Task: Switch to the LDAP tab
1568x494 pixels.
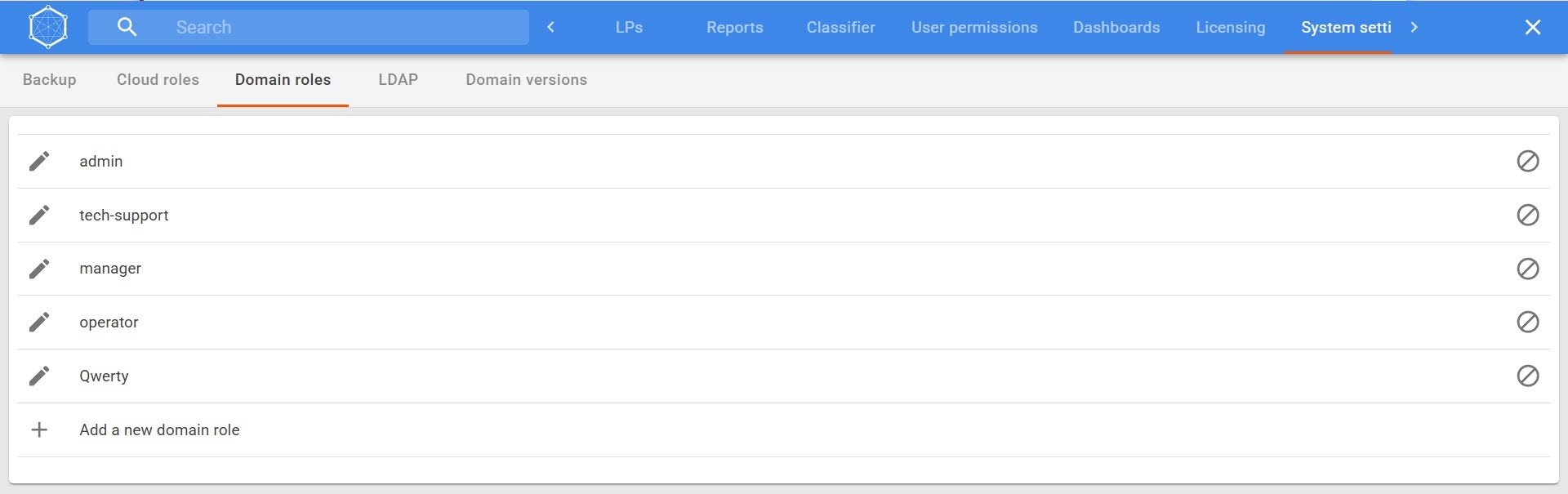Action: point(398,80)
